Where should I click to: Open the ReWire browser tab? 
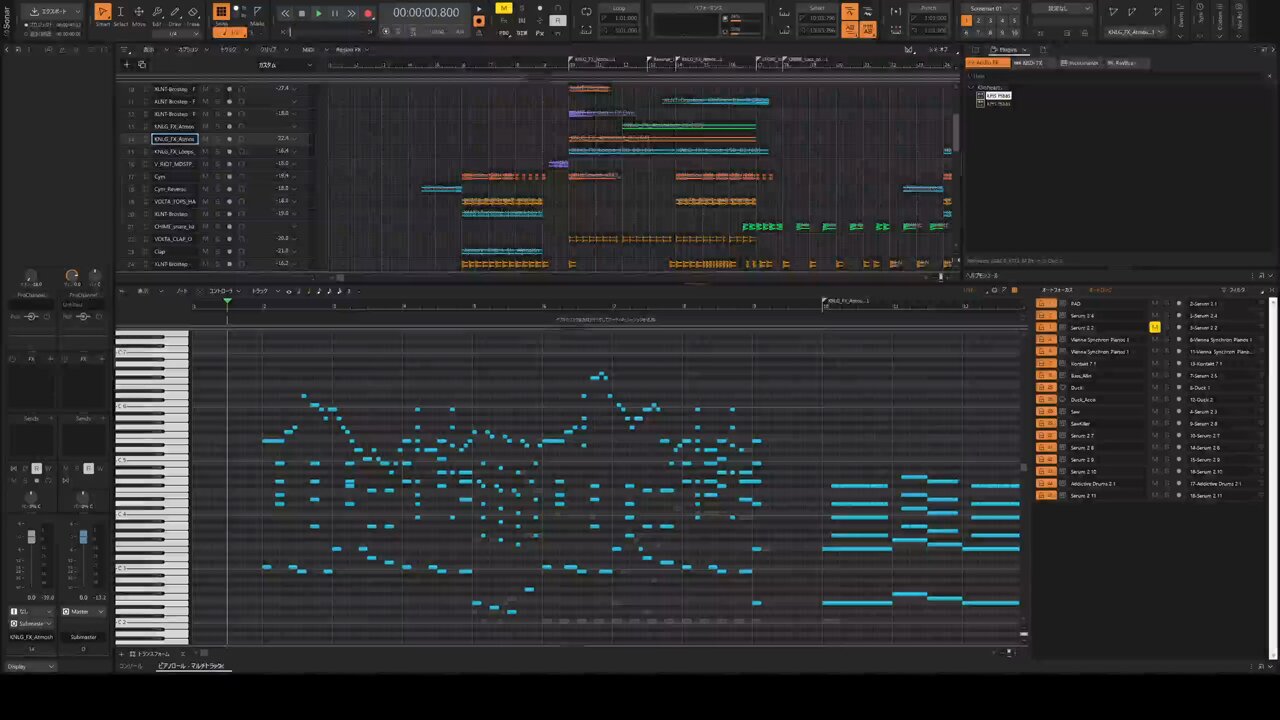coord(1123,63)
